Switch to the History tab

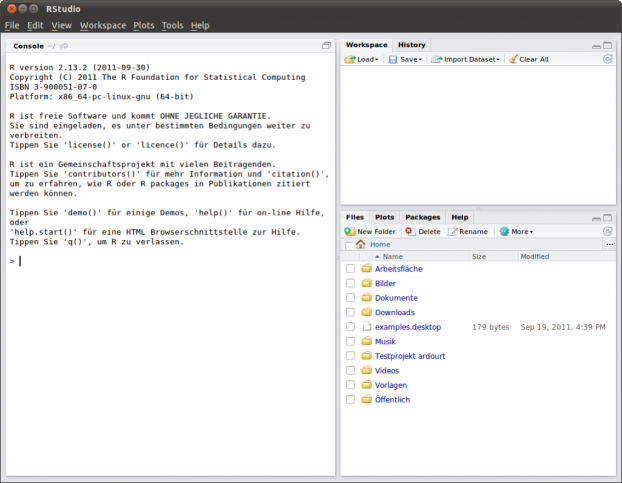pos(411,45)
